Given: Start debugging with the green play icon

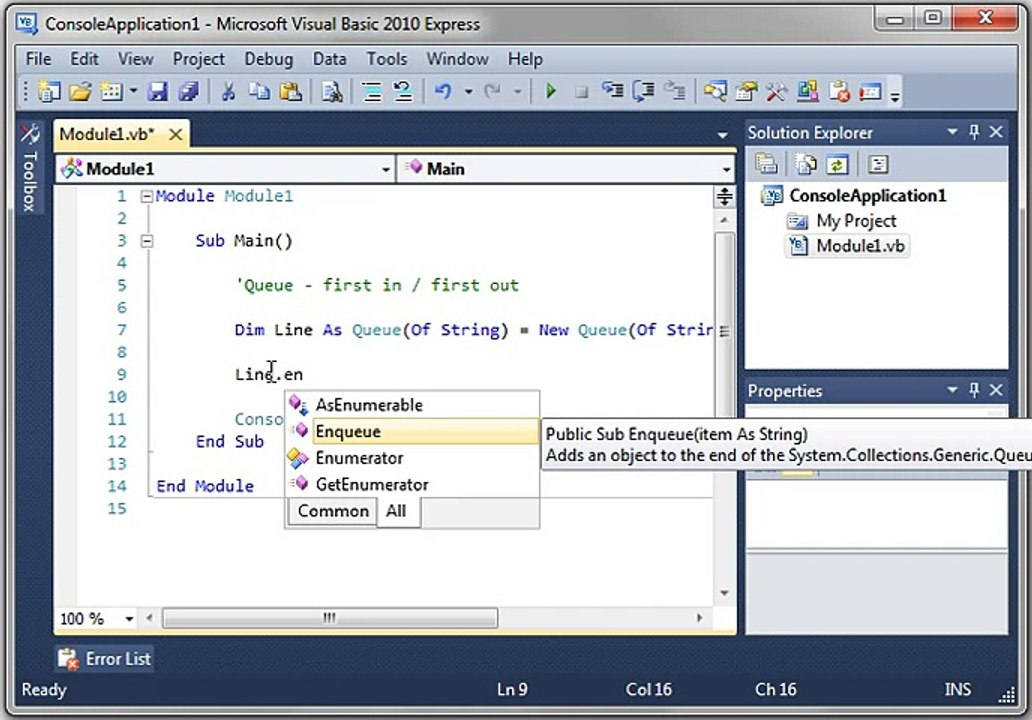Looking at the screenshot, I should pos(551,91).
